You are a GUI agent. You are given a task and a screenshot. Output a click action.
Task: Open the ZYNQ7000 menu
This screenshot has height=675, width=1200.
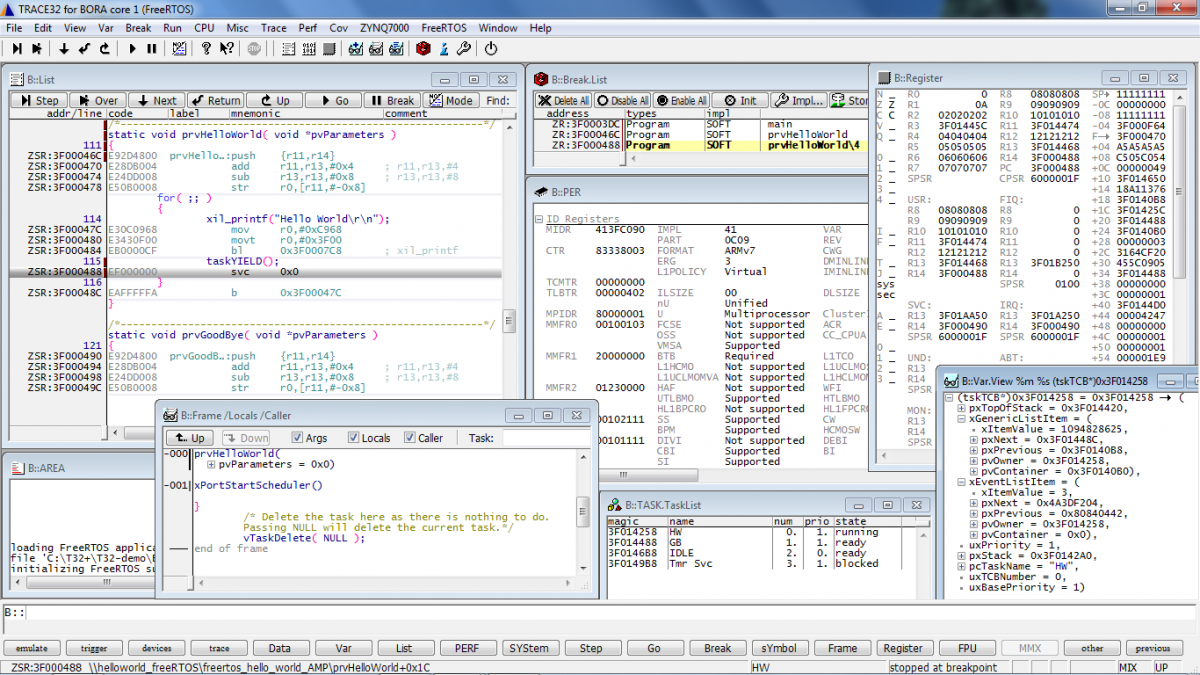click(386, 28)
